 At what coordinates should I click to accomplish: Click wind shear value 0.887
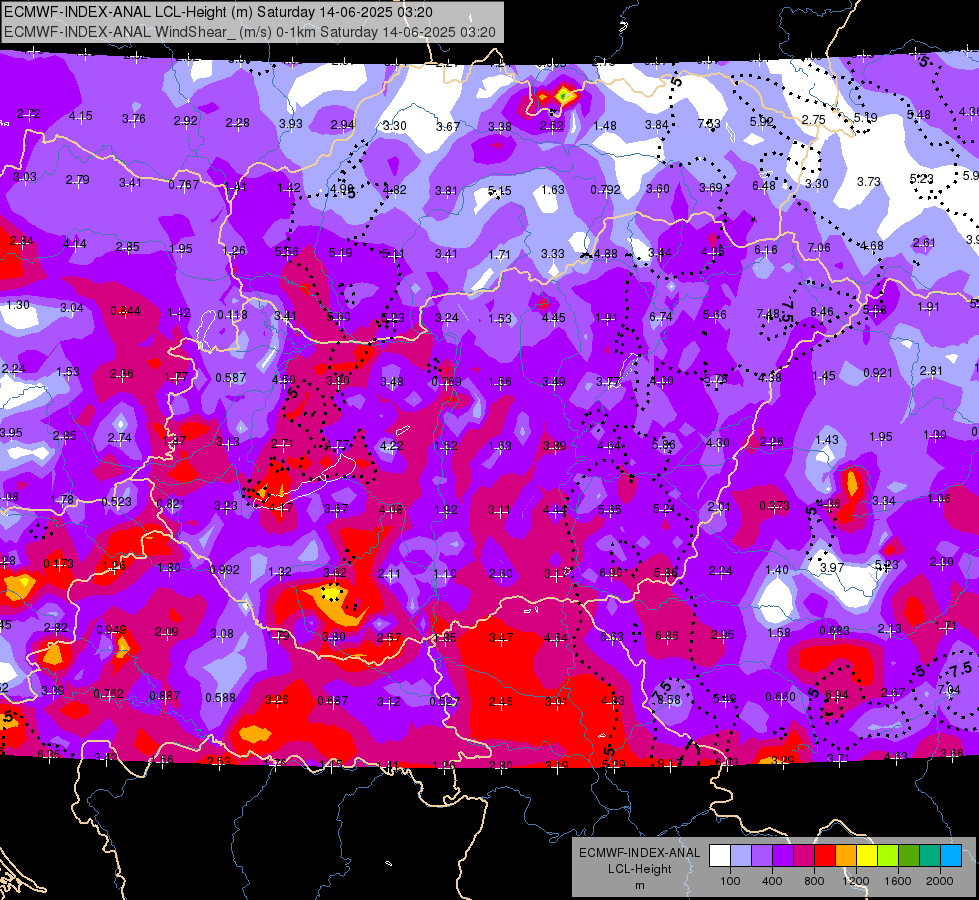pos(165,696)
